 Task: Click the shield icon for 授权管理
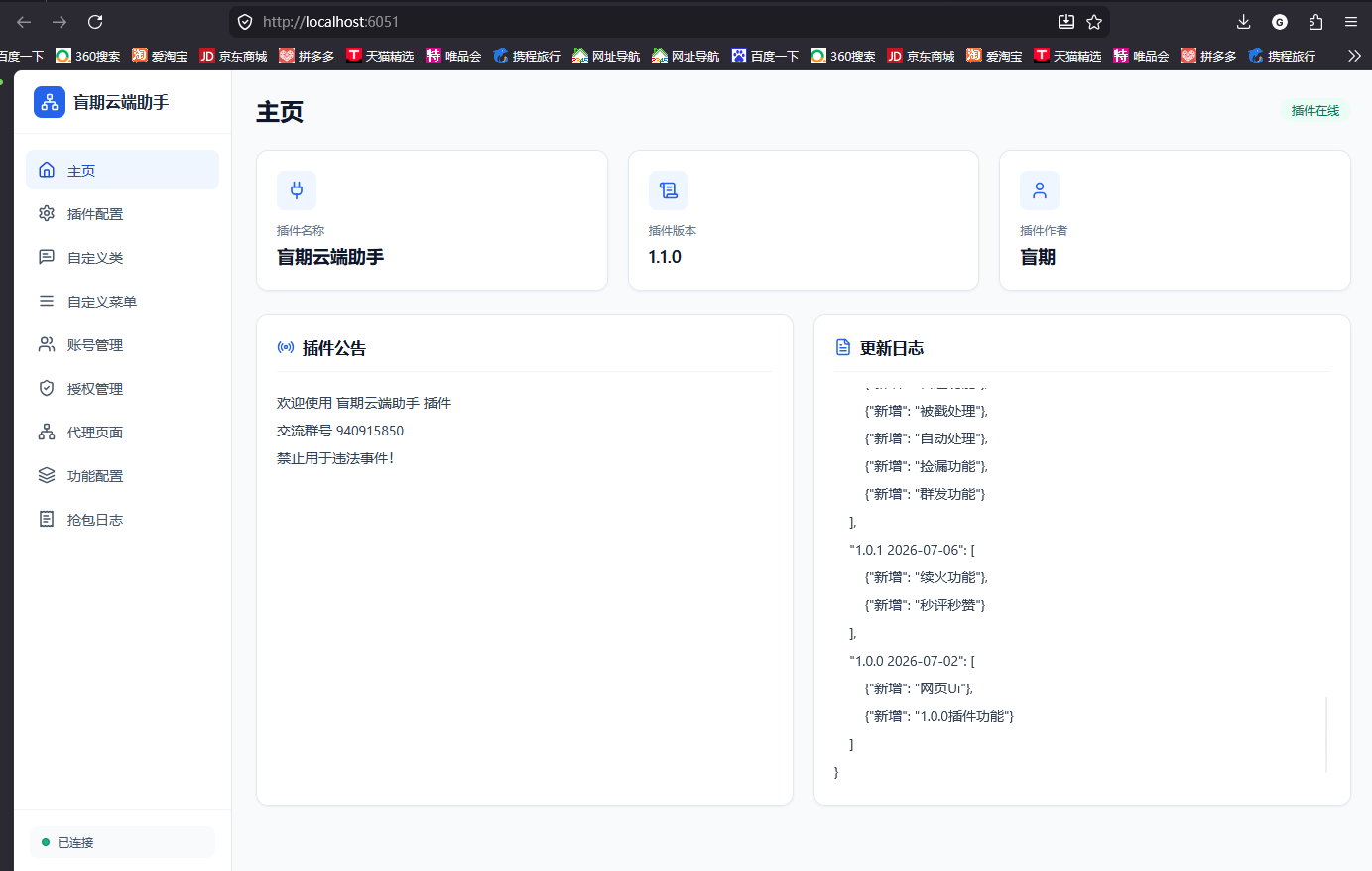click(47, 388)
